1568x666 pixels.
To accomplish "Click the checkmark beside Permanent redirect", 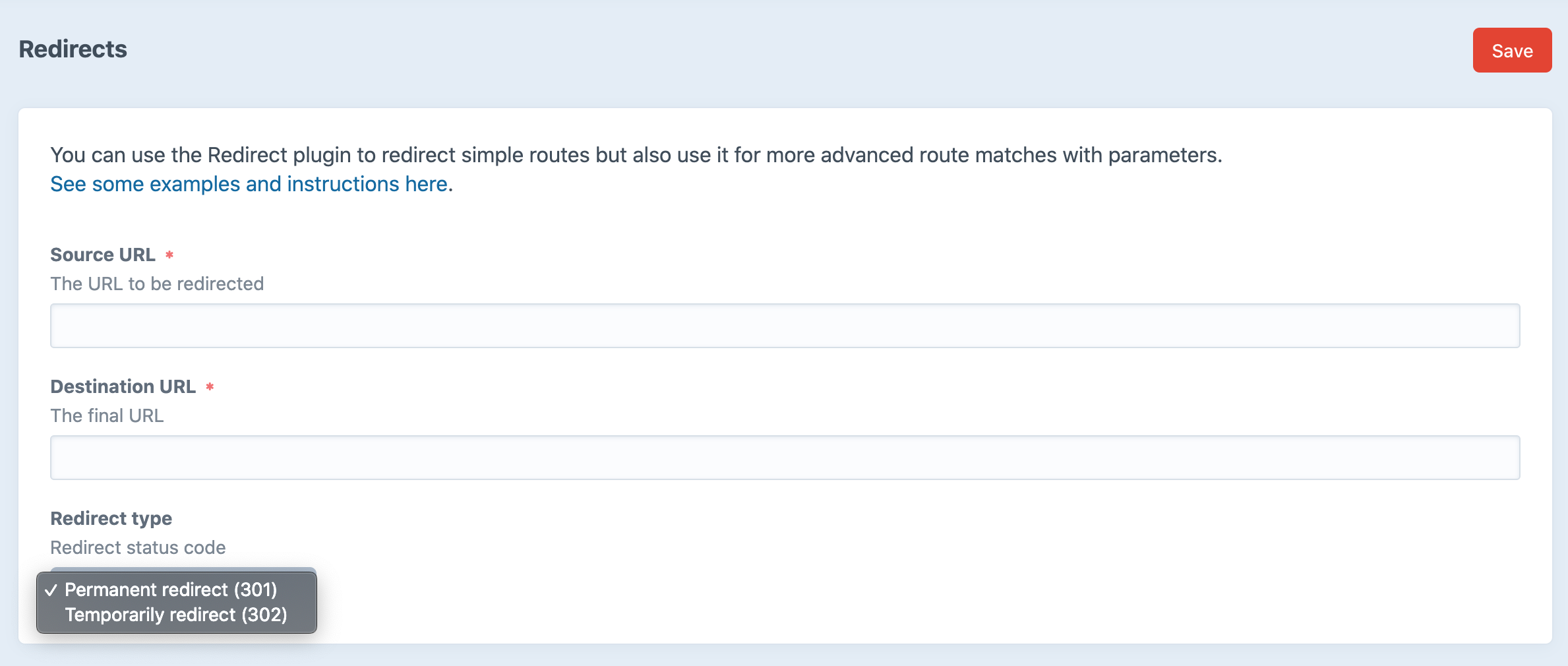I will [51, 590].
